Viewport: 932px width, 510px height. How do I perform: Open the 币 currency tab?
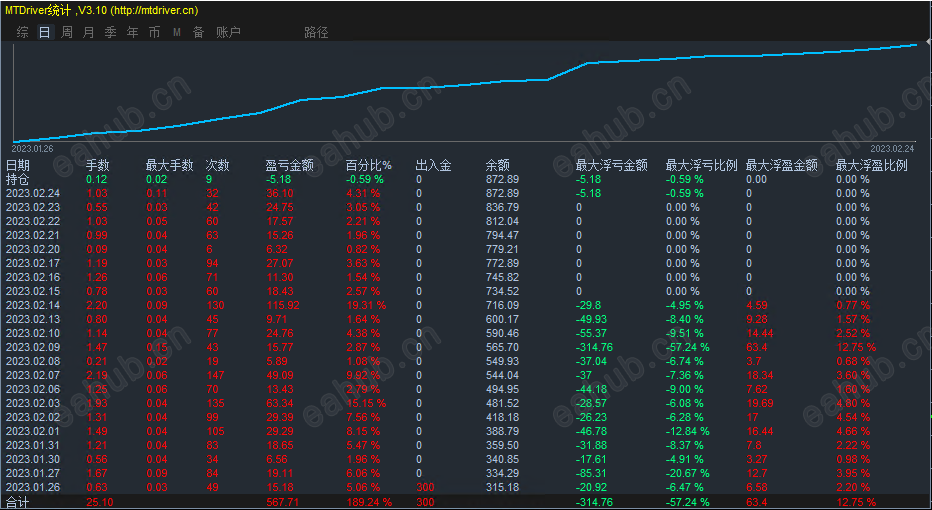(155, 32)
